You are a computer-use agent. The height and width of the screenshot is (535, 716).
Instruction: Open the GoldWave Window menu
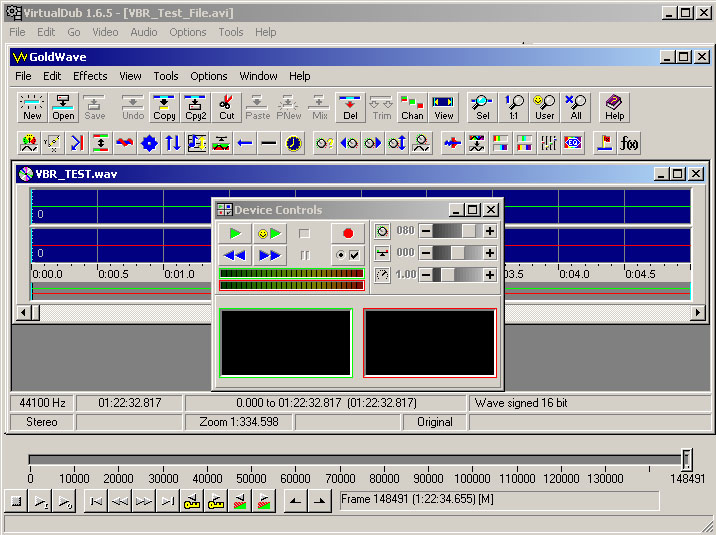tap(258, 76)
